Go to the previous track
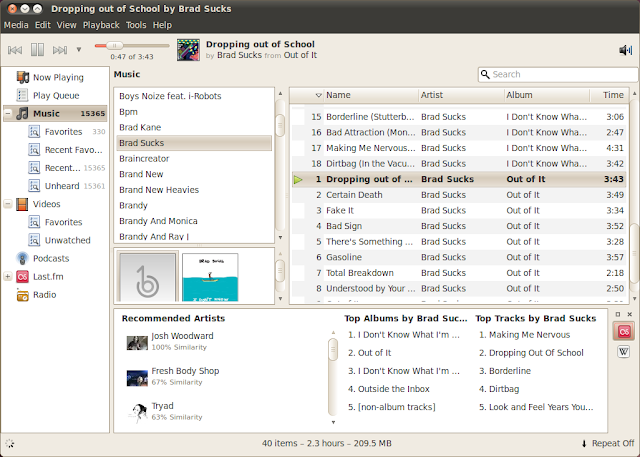 [15, 50]
